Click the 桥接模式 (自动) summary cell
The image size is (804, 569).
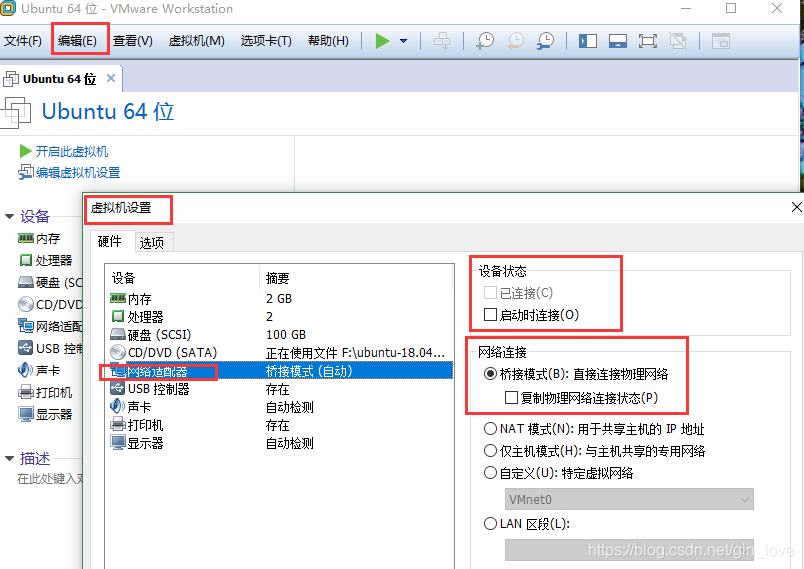click(x=309, y=371)
